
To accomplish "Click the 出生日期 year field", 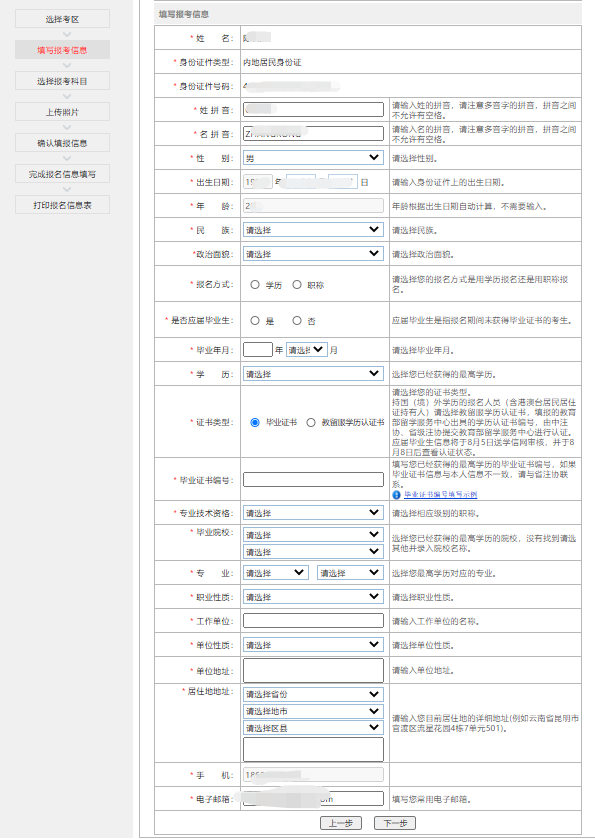I will (258, 182).
